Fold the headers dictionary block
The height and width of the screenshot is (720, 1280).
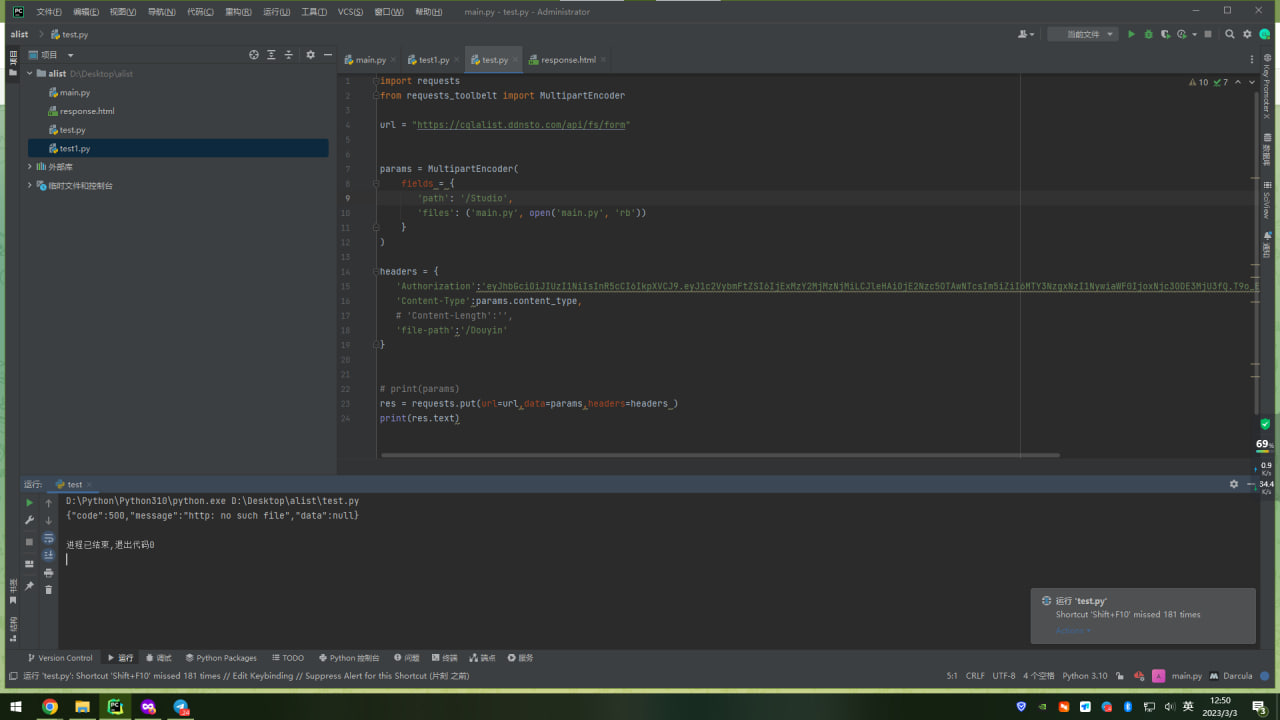[376, 271]
